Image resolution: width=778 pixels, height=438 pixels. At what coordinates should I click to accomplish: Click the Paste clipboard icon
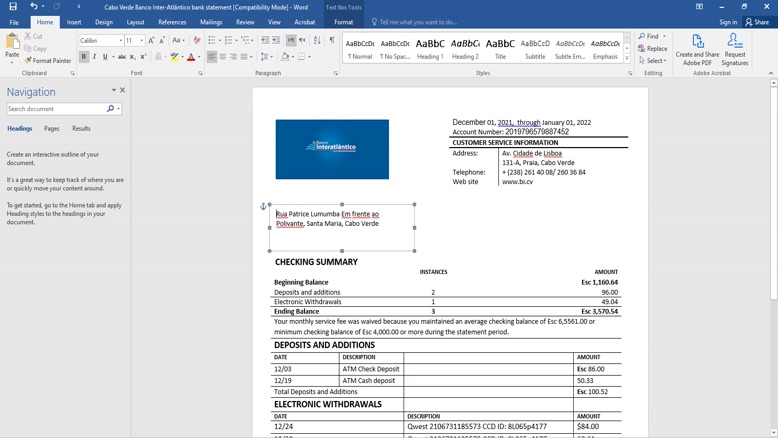click(12, 42)
